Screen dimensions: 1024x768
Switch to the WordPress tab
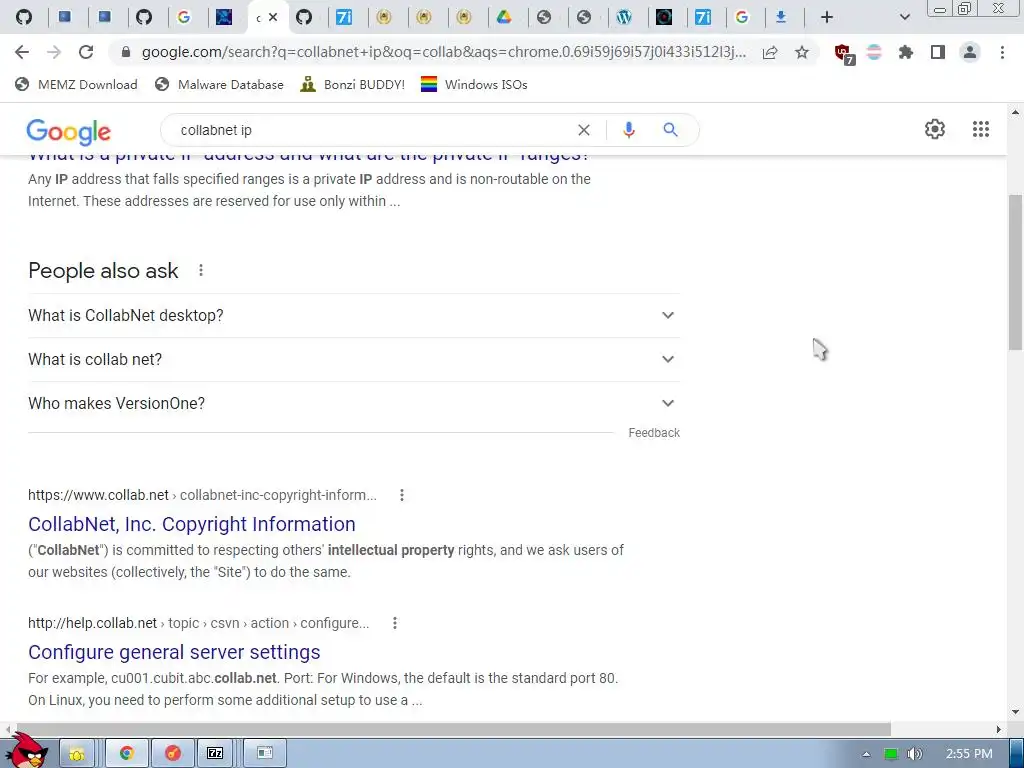pyautogui.click(x=624, y=18)
